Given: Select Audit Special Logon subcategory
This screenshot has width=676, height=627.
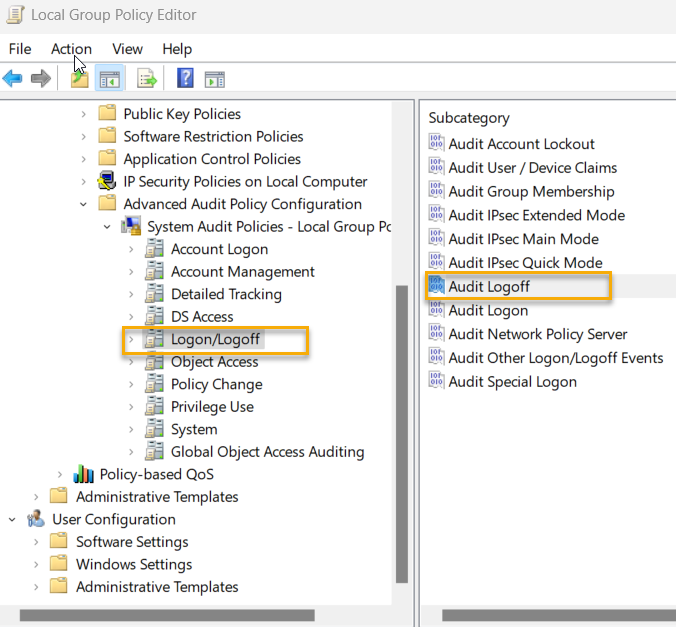Looking at the screenshot, I should tap(512, 382).
